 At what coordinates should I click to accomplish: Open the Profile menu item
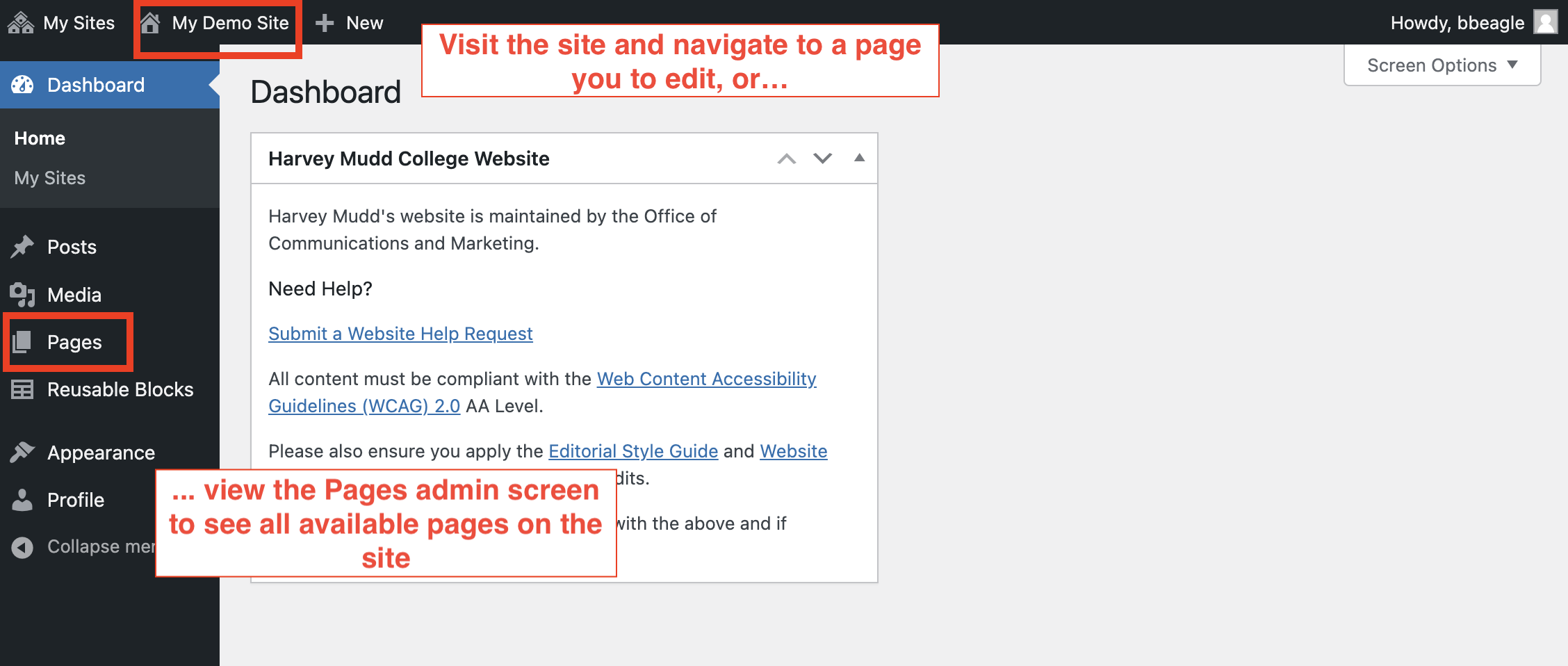point(76,500)
